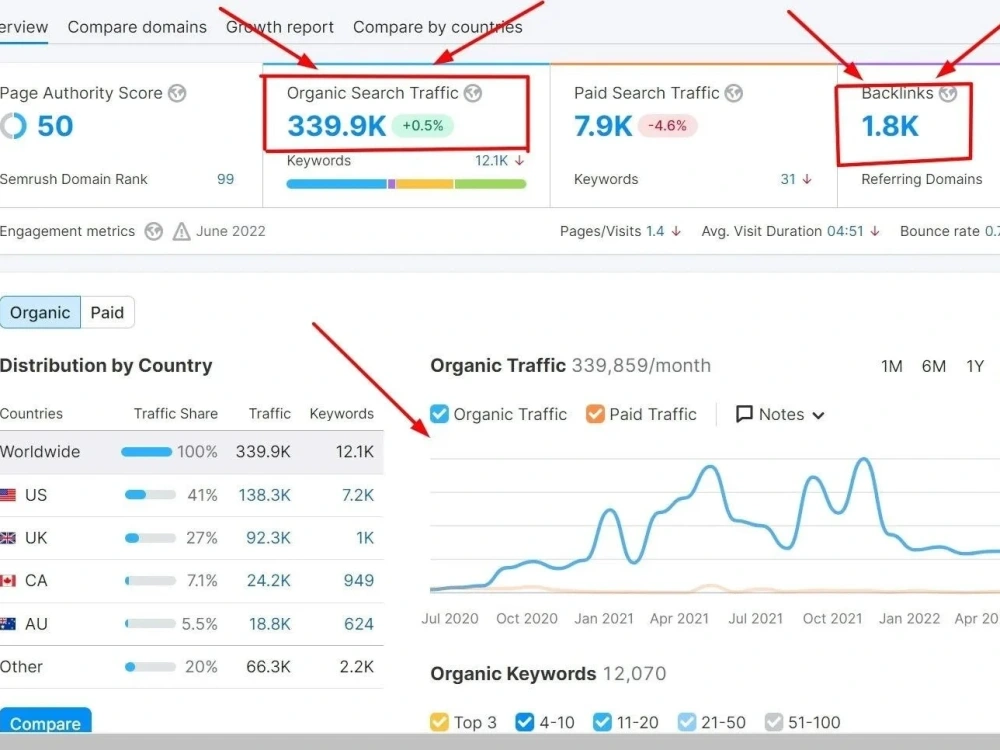Viewport: 1000px width, 750px height.
Task: Open the Semrush Domain Rank value 99
Action: (x=225, y=179)
